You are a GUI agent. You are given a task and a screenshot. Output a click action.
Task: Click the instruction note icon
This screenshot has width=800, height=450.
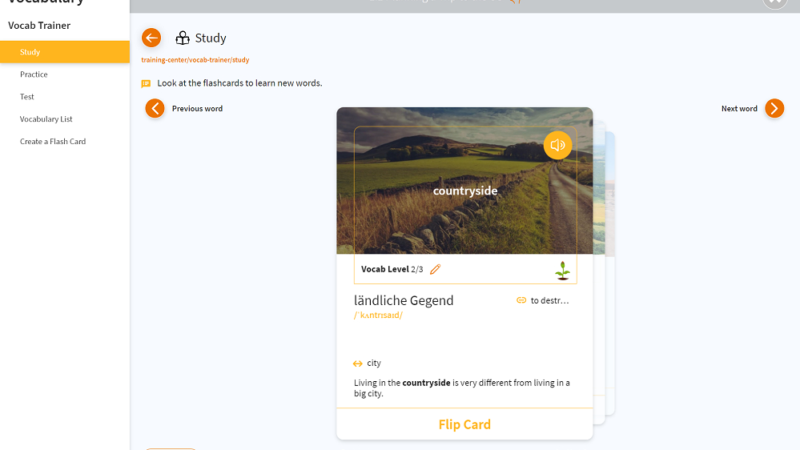[146, 84]
